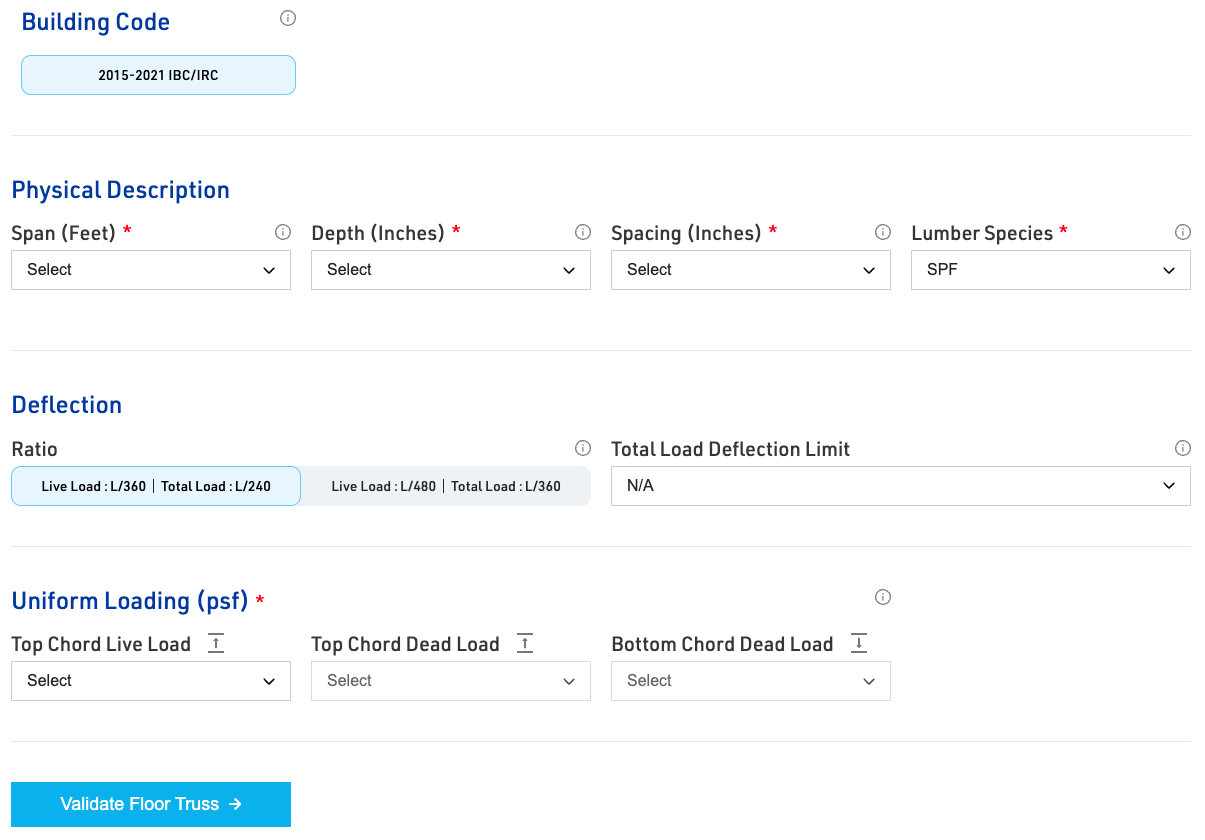Click info icon next to Lumber Species
This screenshot has height=840, width=1205.
click(1183, 232)
